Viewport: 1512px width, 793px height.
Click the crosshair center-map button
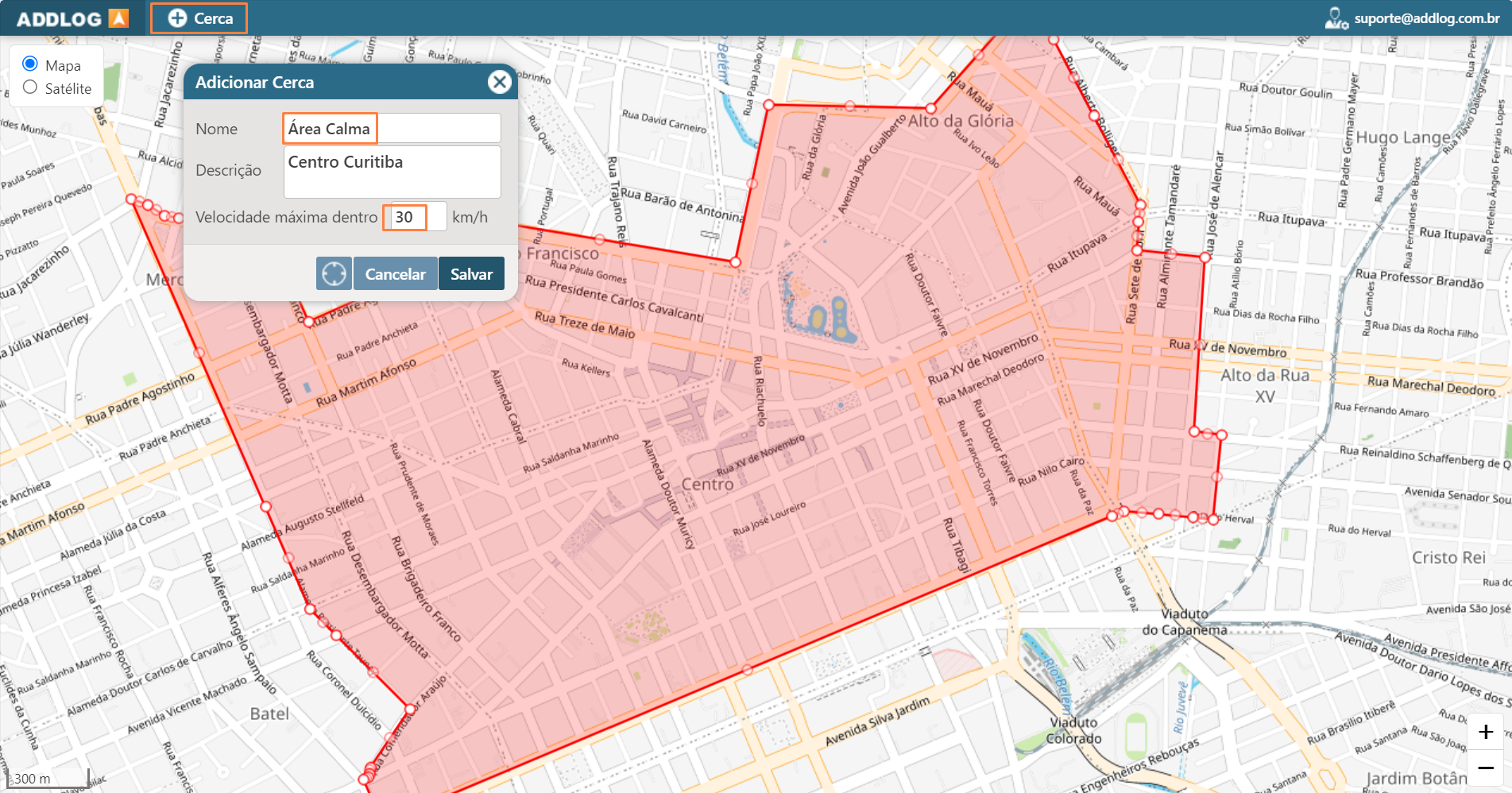334,273
